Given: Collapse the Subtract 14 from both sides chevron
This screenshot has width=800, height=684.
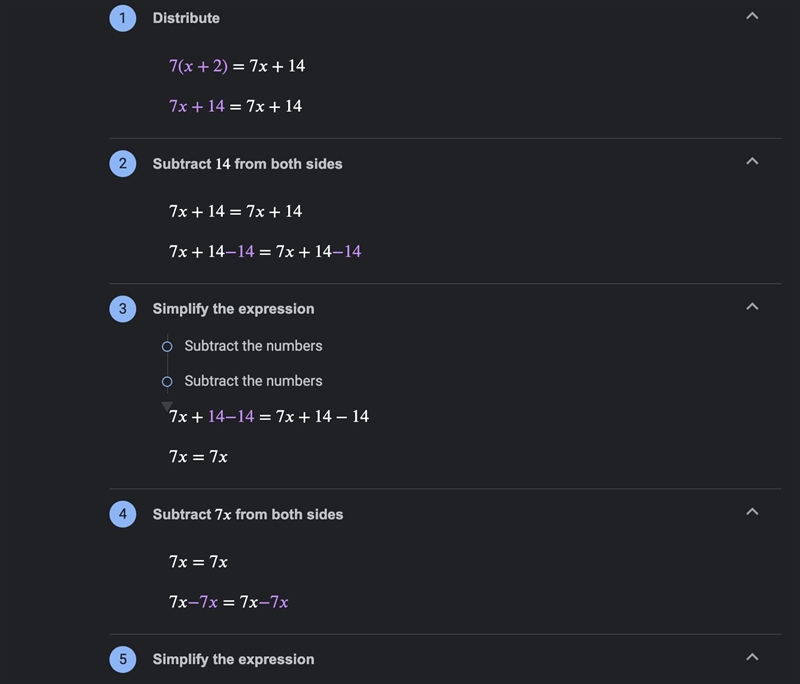Looking at the screenshot, I should pos(752,161).
